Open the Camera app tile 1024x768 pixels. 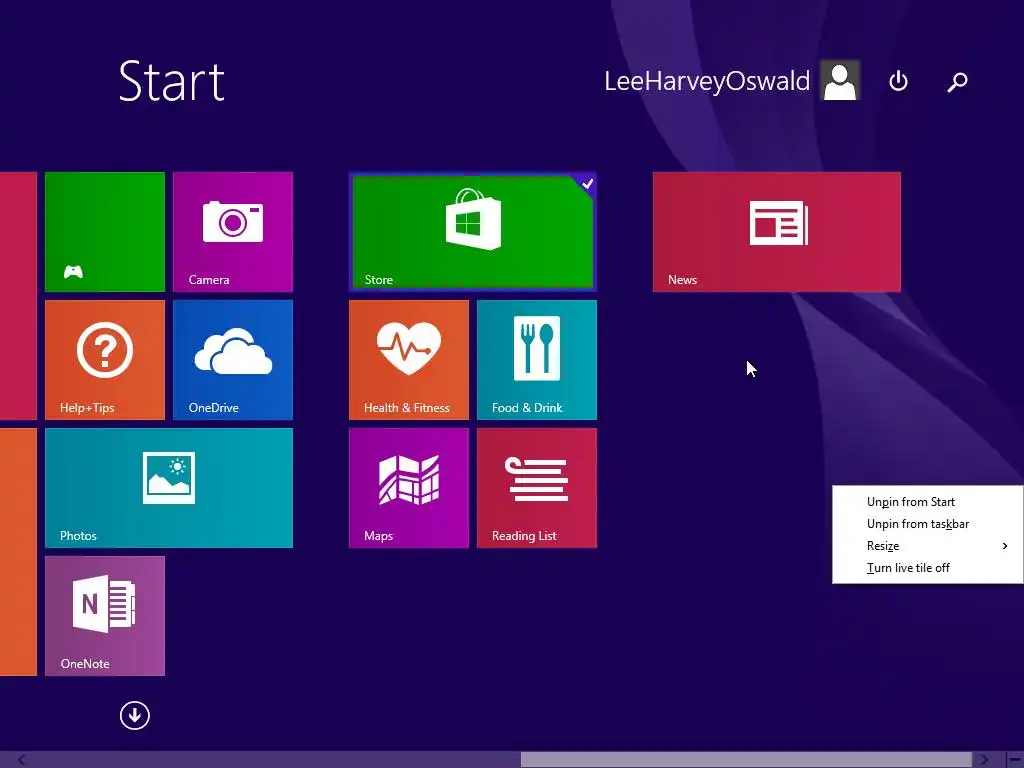[232, 232]
